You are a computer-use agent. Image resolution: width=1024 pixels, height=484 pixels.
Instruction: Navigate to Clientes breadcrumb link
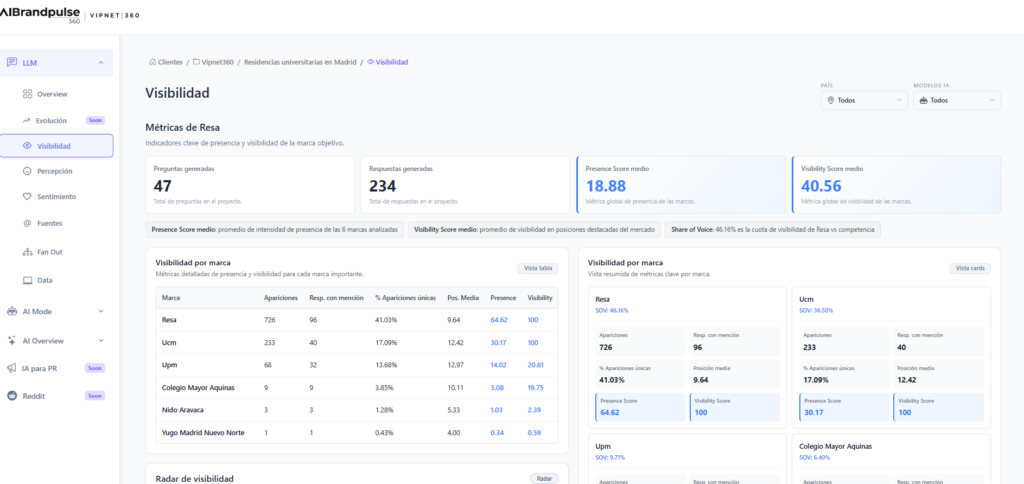170,62
